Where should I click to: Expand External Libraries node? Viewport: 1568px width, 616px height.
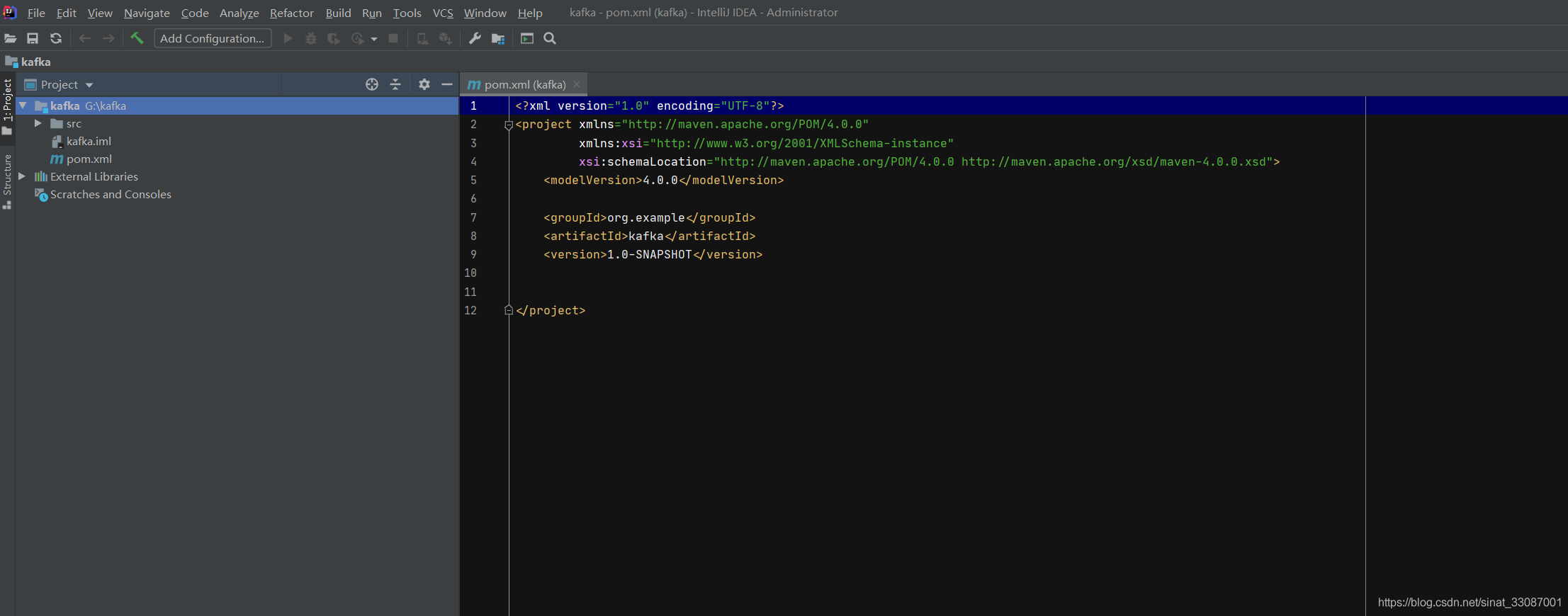pyautogui.click(x=22, y=176)
